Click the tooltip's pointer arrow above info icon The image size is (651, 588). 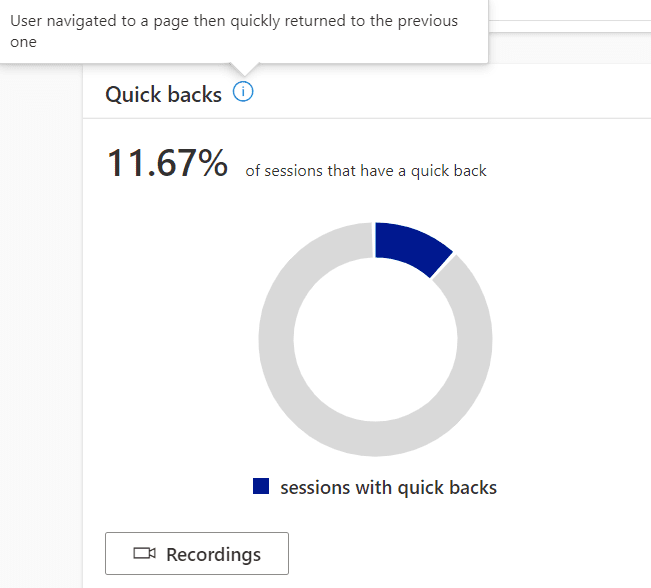tap(244, 70)
